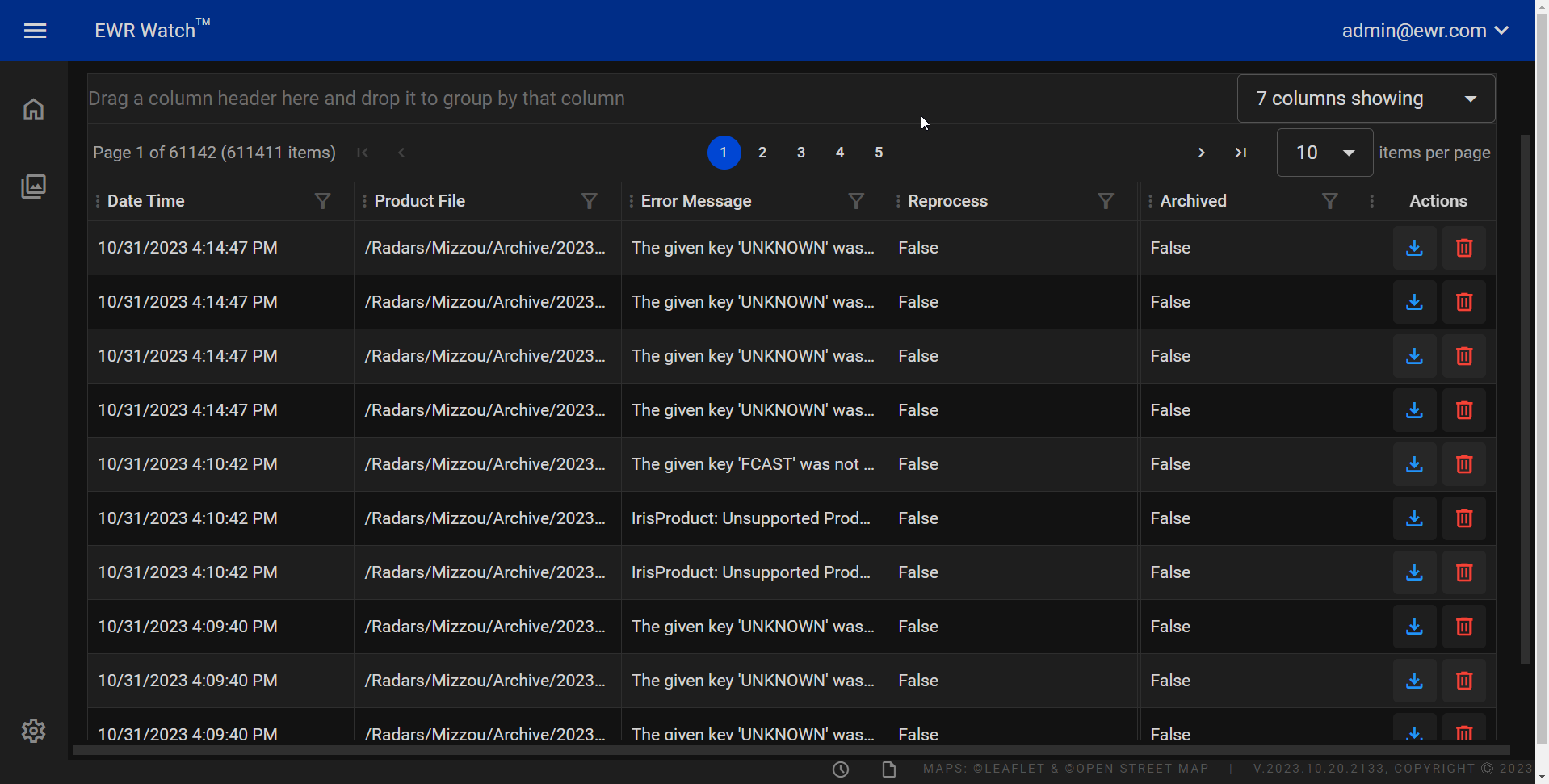Screen dimensions: 1549x784
Task: Download second IrisProduct Unsupported row file
Action: pos(1414,572)
